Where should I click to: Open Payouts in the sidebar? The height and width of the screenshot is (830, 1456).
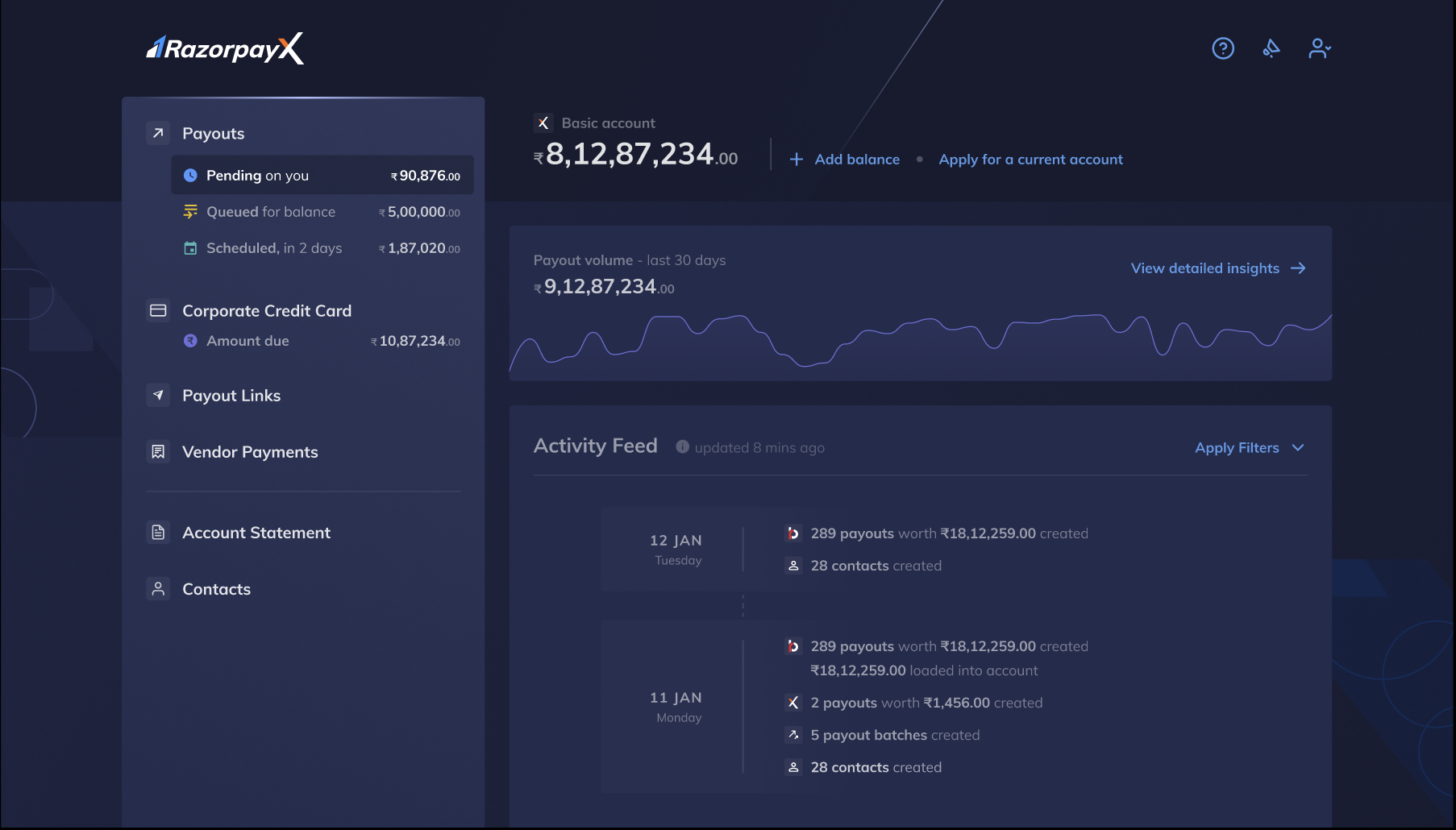pos(213,134)
